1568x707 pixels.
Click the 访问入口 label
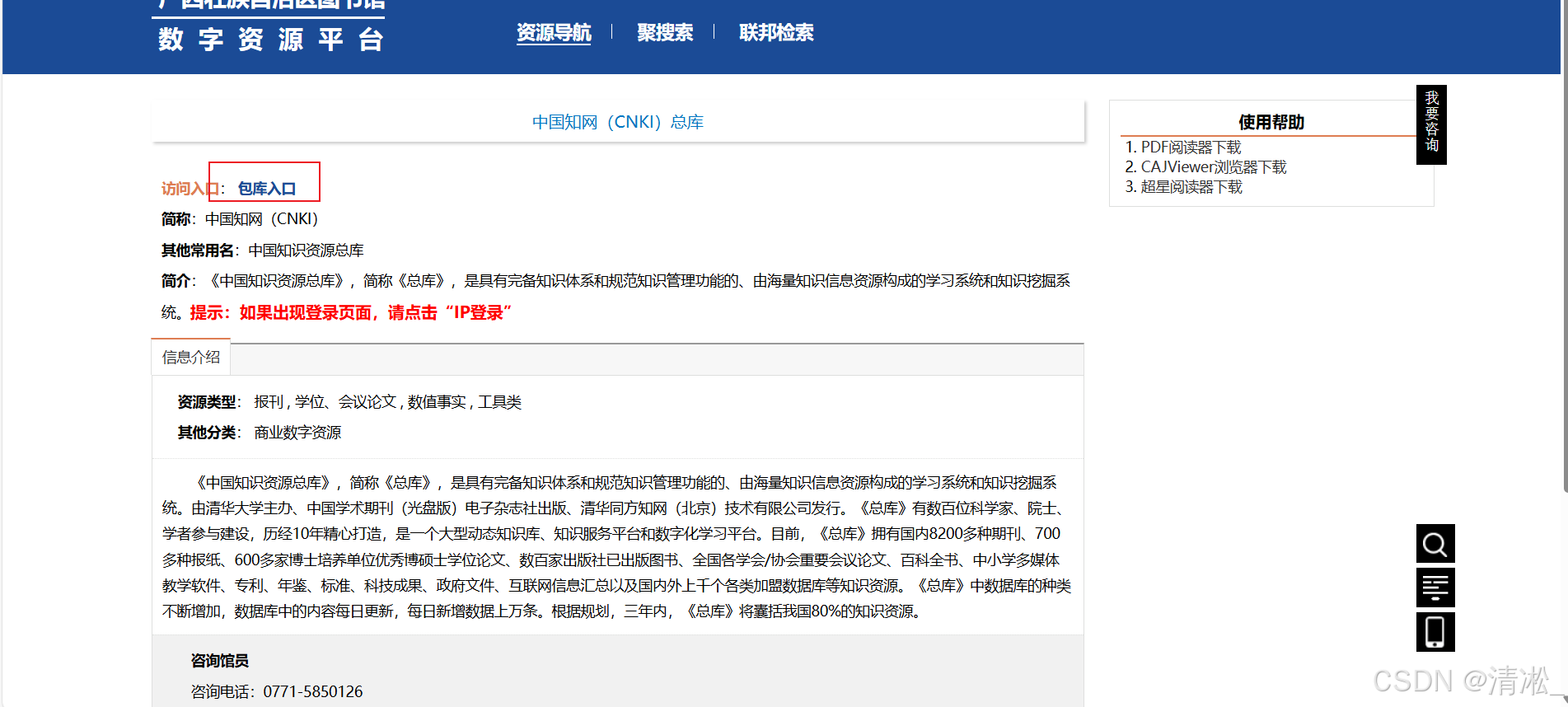(x=190, y=189)
